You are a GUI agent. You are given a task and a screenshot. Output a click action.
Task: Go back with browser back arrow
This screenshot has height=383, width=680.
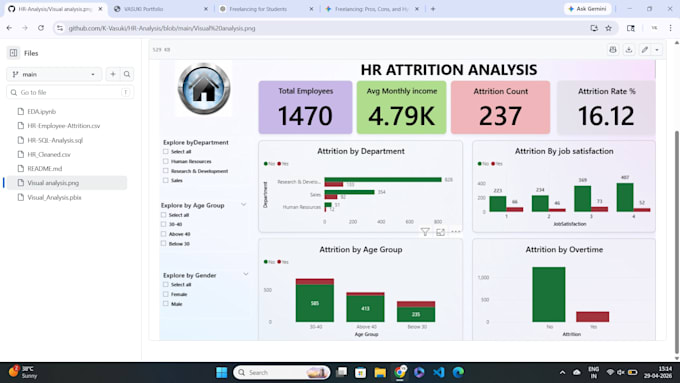[9, 28]
